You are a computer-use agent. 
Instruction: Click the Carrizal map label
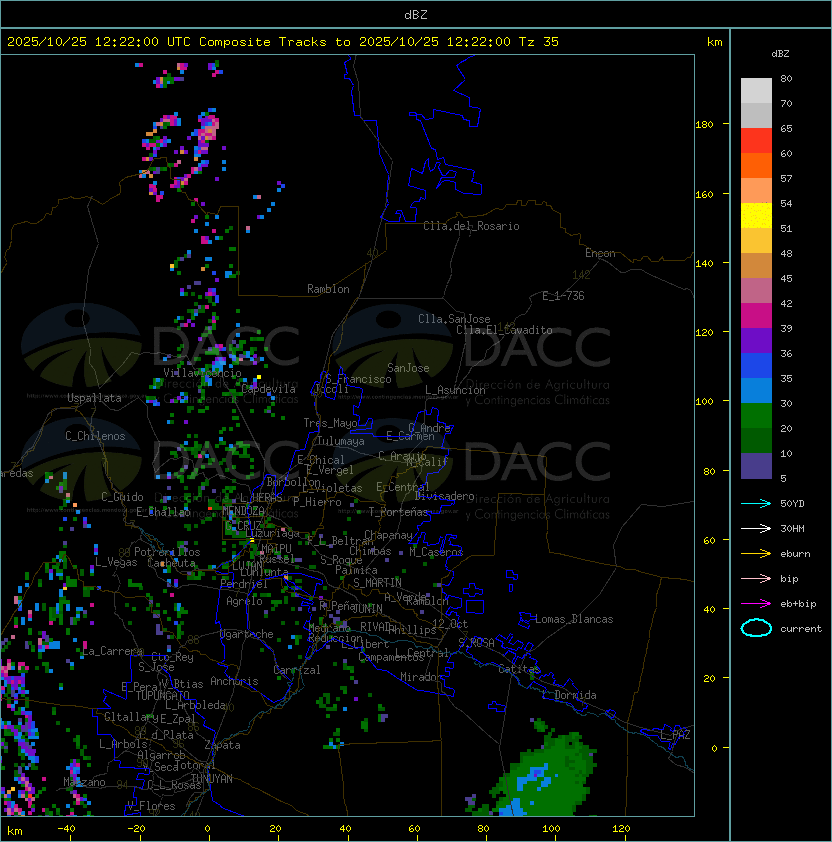click(297, 670)
